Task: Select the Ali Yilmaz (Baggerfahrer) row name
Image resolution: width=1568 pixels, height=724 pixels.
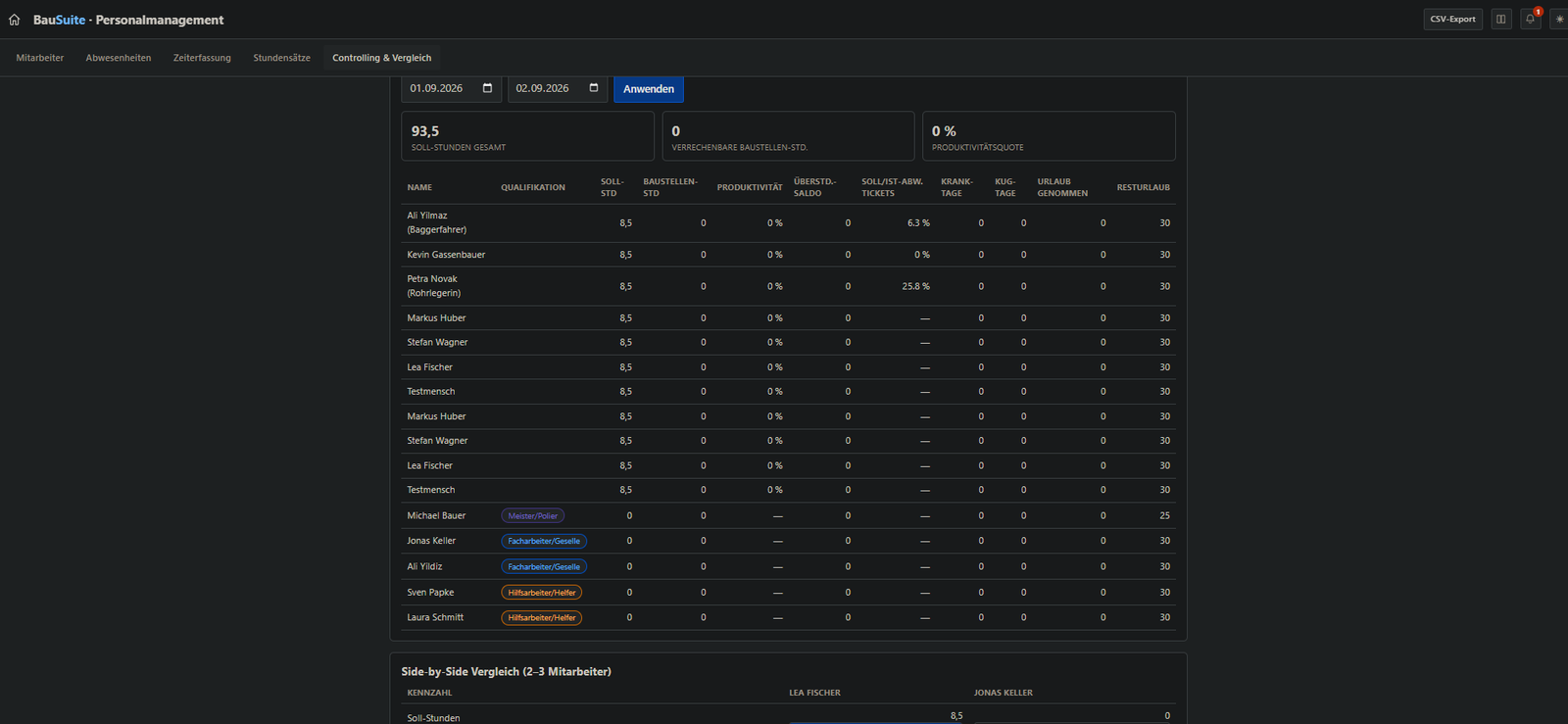Action: [x=437, y=222]
